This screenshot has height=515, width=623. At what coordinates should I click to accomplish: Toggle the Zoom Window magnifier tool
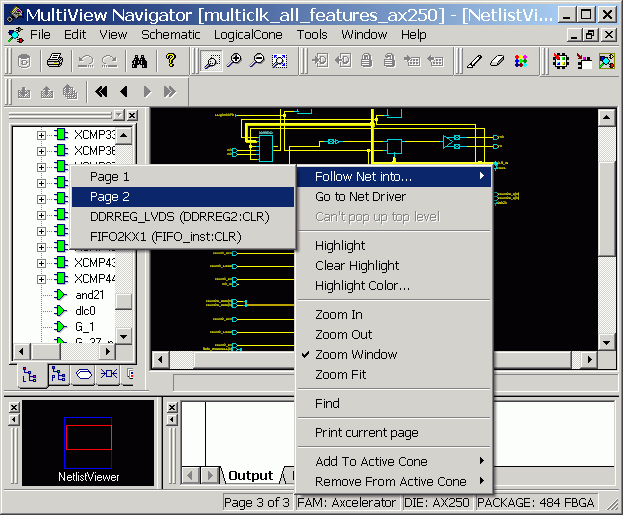coord(211,61)
